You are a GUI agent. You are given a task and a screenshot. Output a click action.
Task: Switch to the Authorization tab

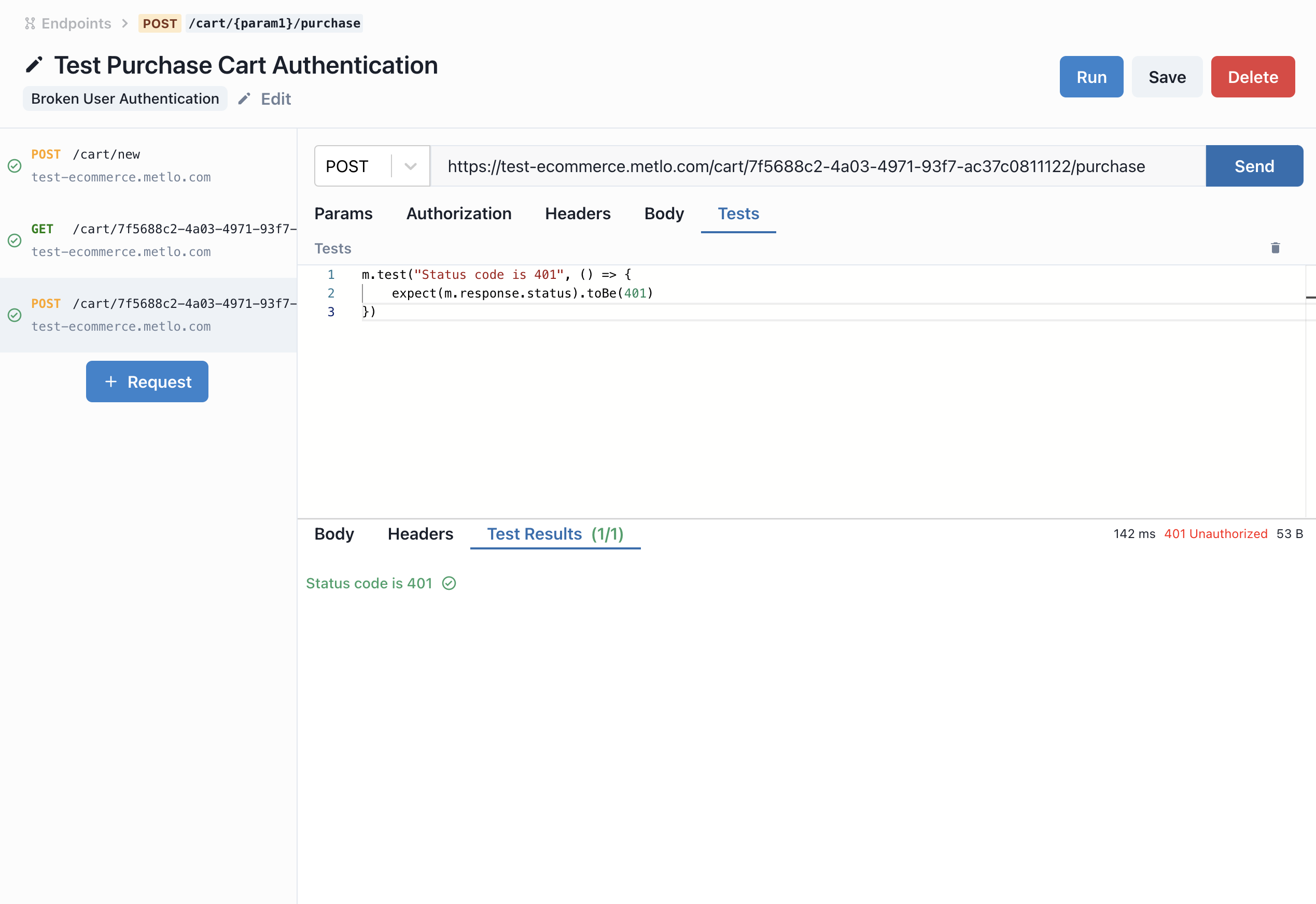[x=458, y=214]
